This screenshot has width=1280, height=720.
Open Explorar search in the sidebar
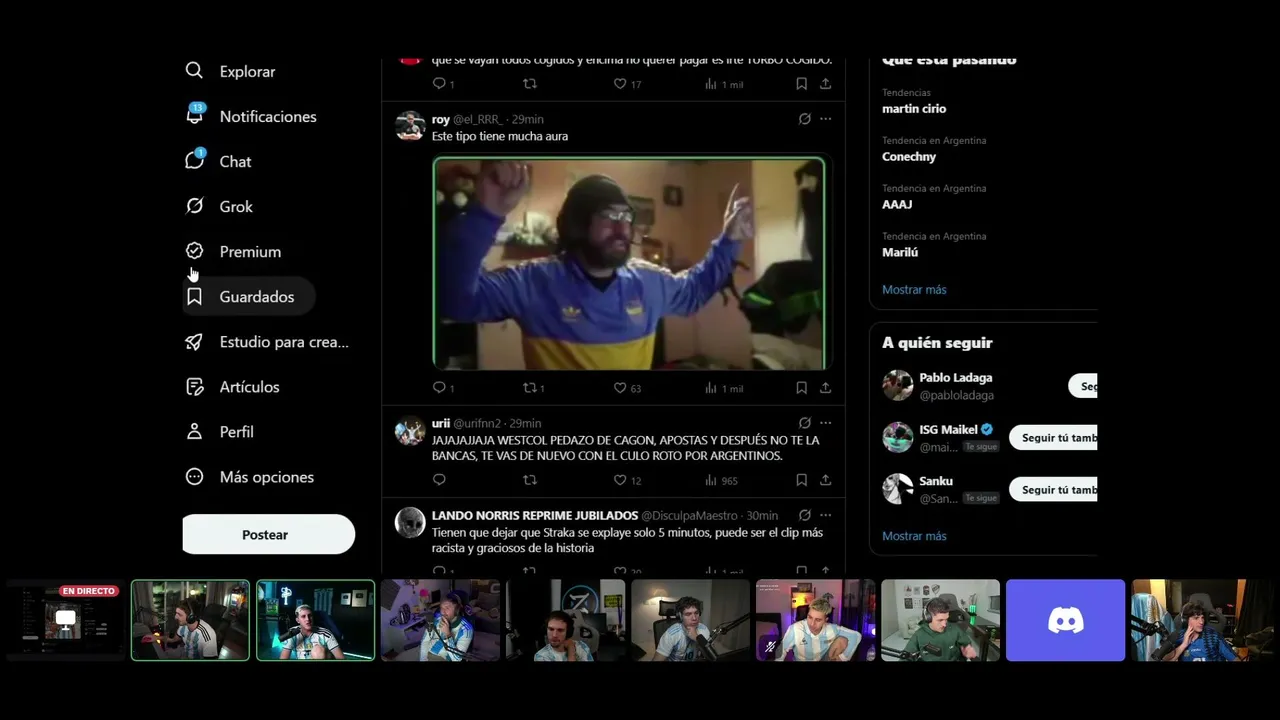point(194,71)
